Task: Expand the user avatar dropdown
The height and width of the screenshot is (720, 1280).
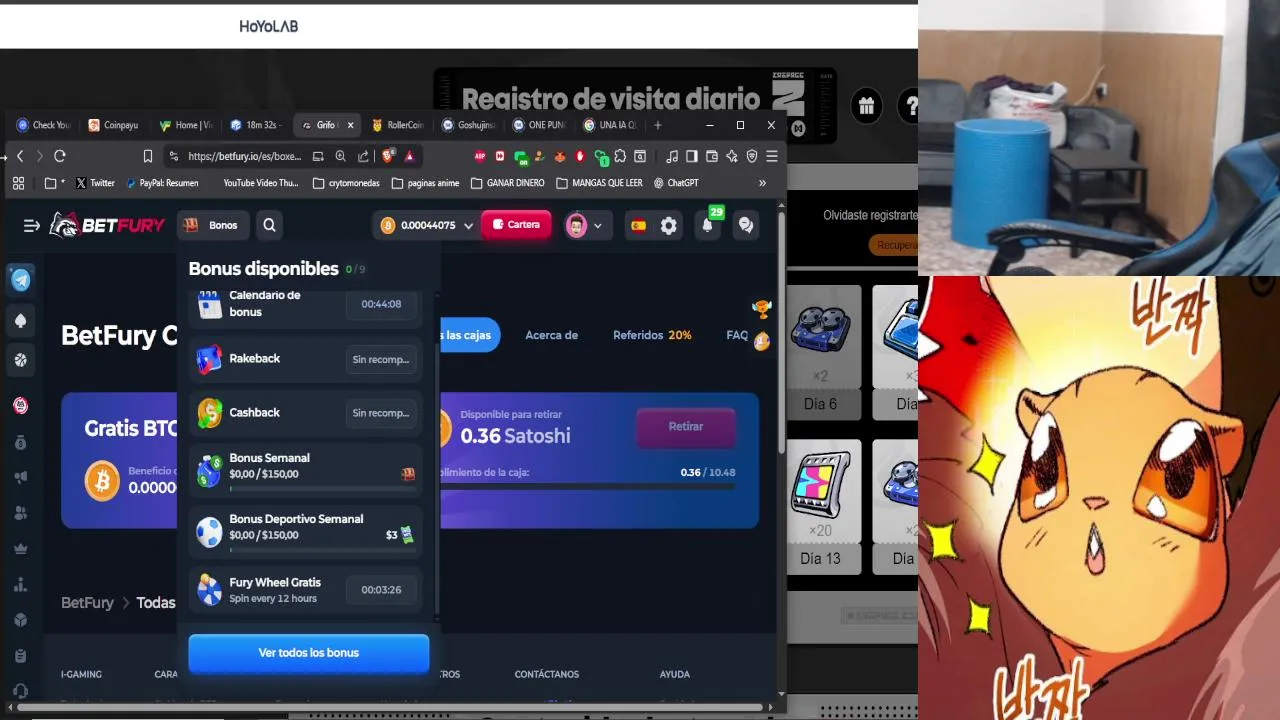Action: coord(597,226)
